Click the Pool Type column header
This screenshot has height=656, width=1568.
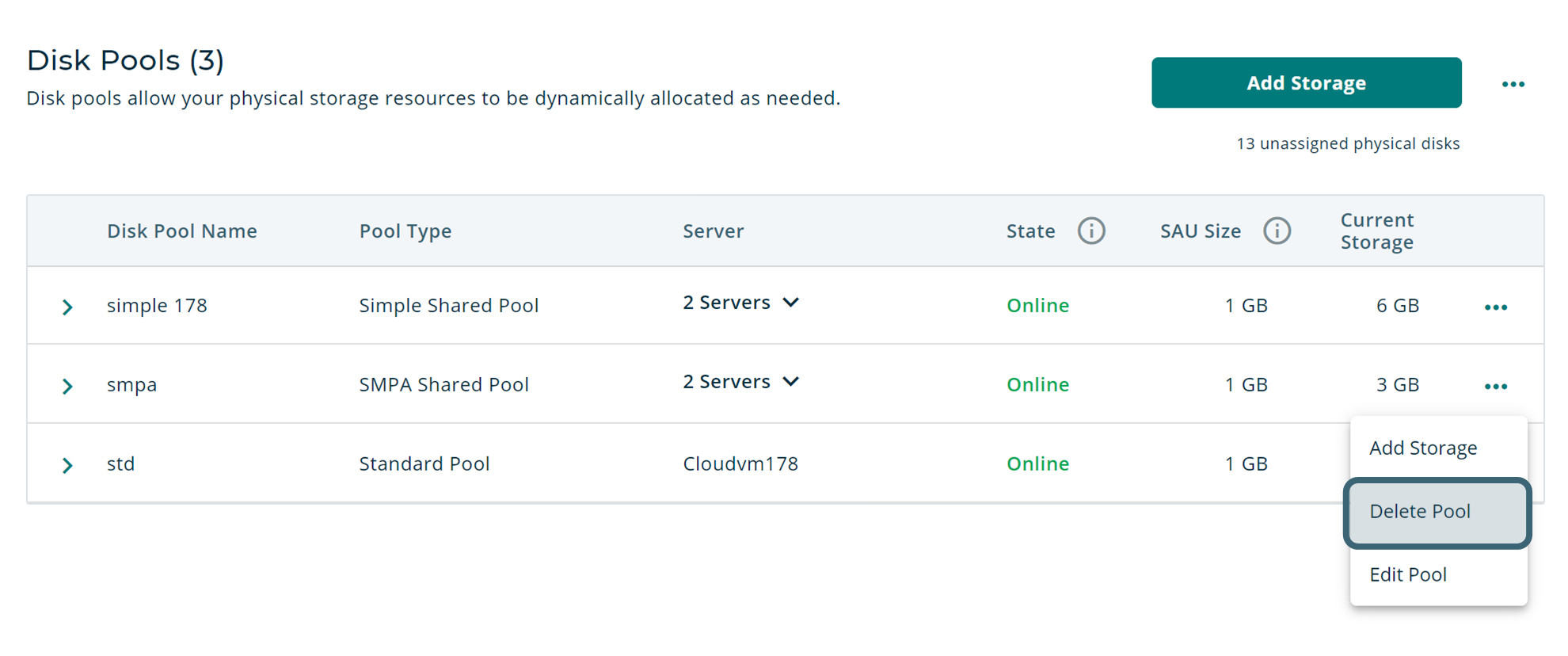(x=405, y=231)
